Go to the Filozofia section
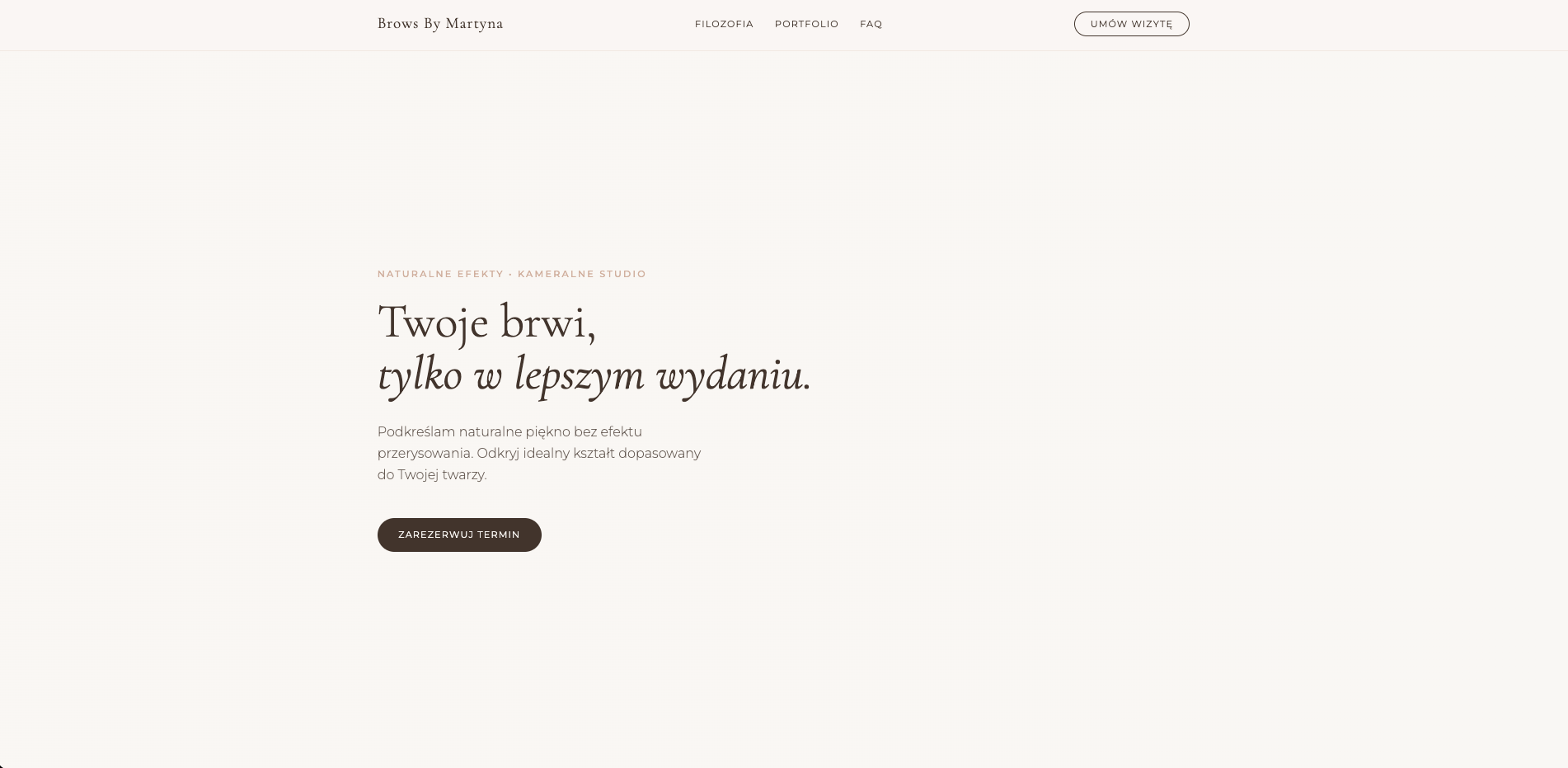 tap(724, 24)
